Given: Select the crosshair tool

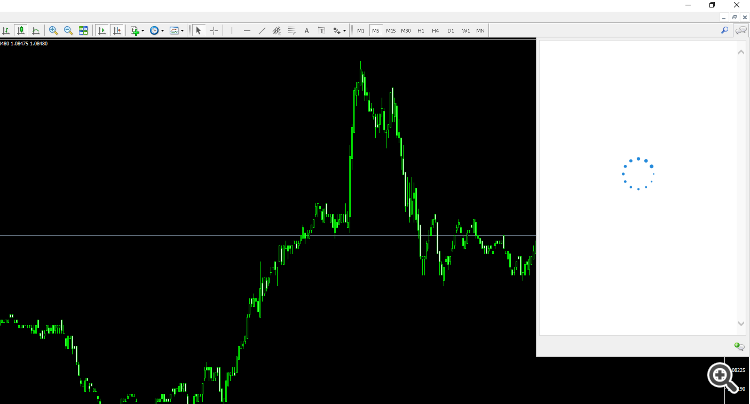Looking at the screenshot, I should (x=214, y=31).
